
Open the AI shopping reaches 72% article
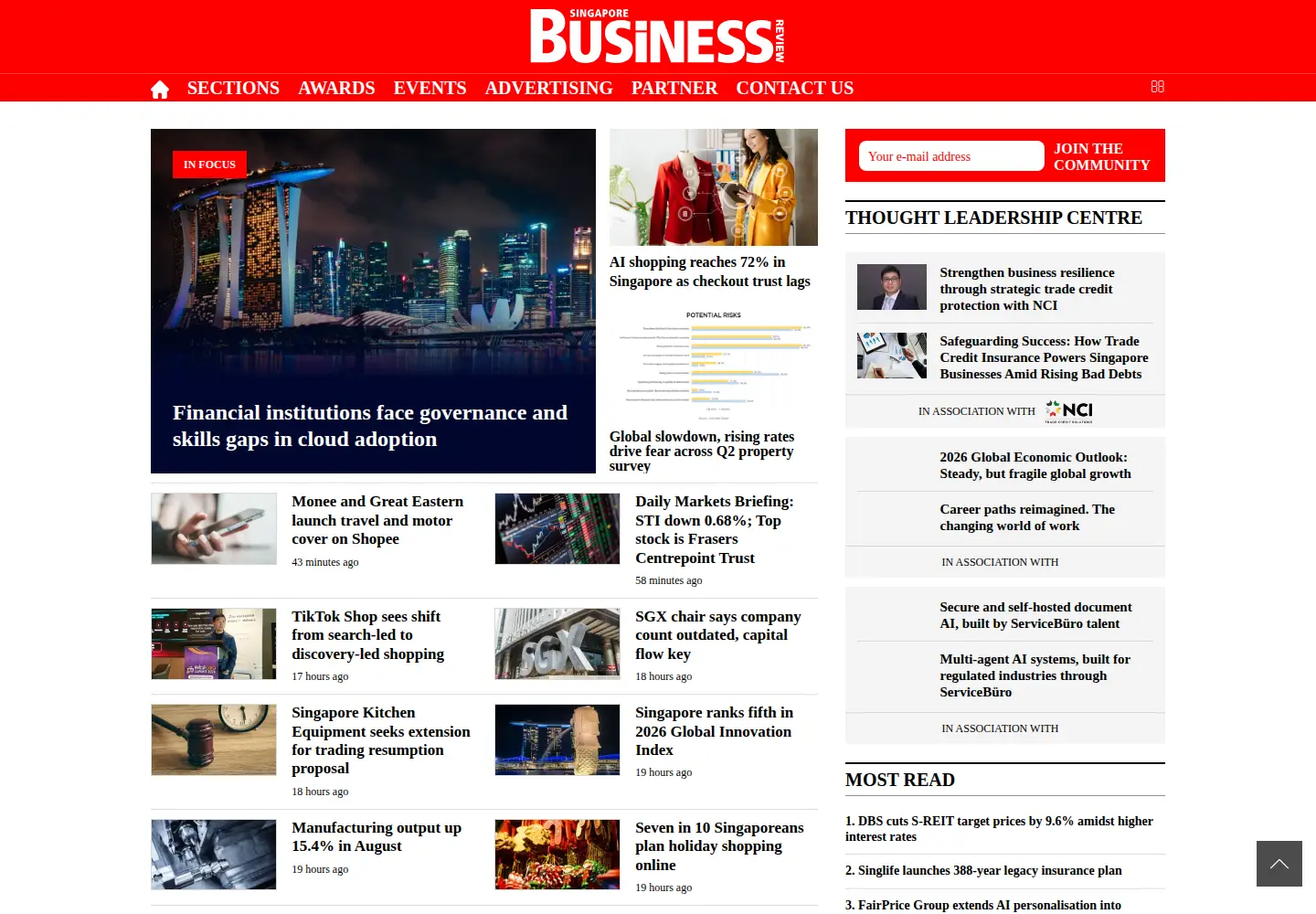pyautogui.click(x=710, y=271)
